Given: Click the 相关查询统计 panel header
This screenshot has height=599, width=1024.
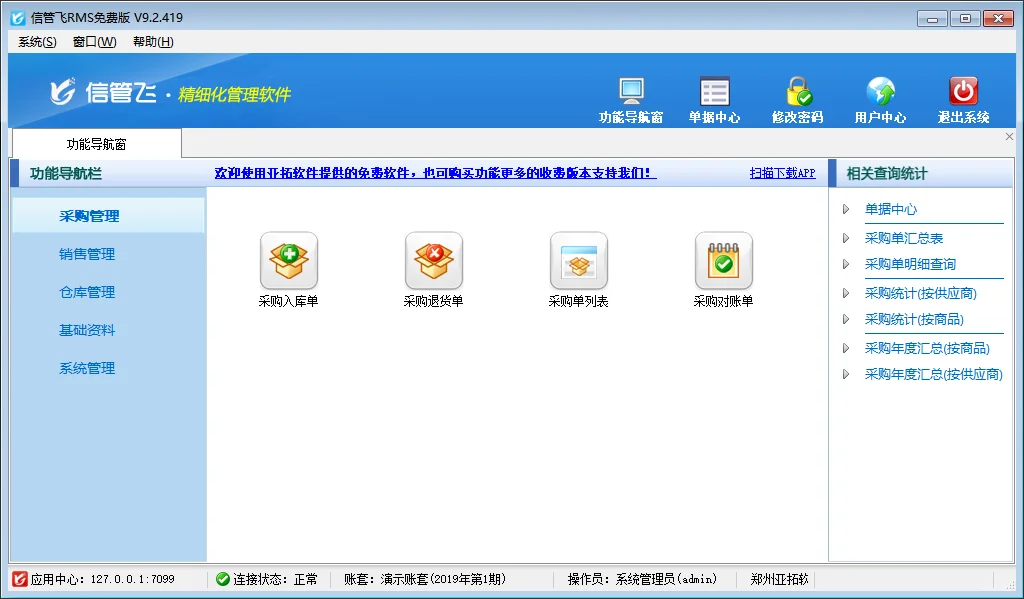Looking at the screenshot, I should coord(921,174).
